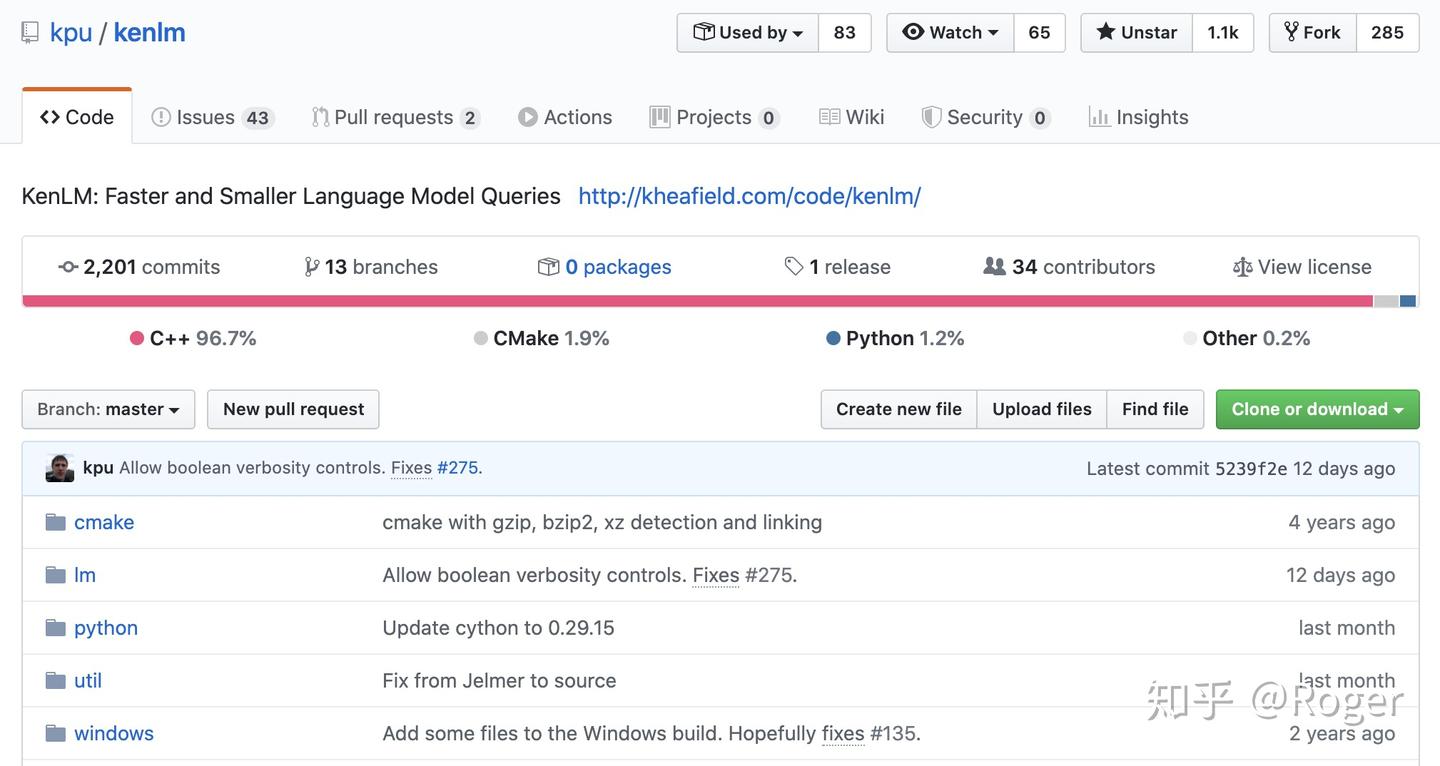The image size is (1440, 766).
Task: Click kpu's avatar in latest commit bar
Action: pyautogui.click(x=60, y=468)
